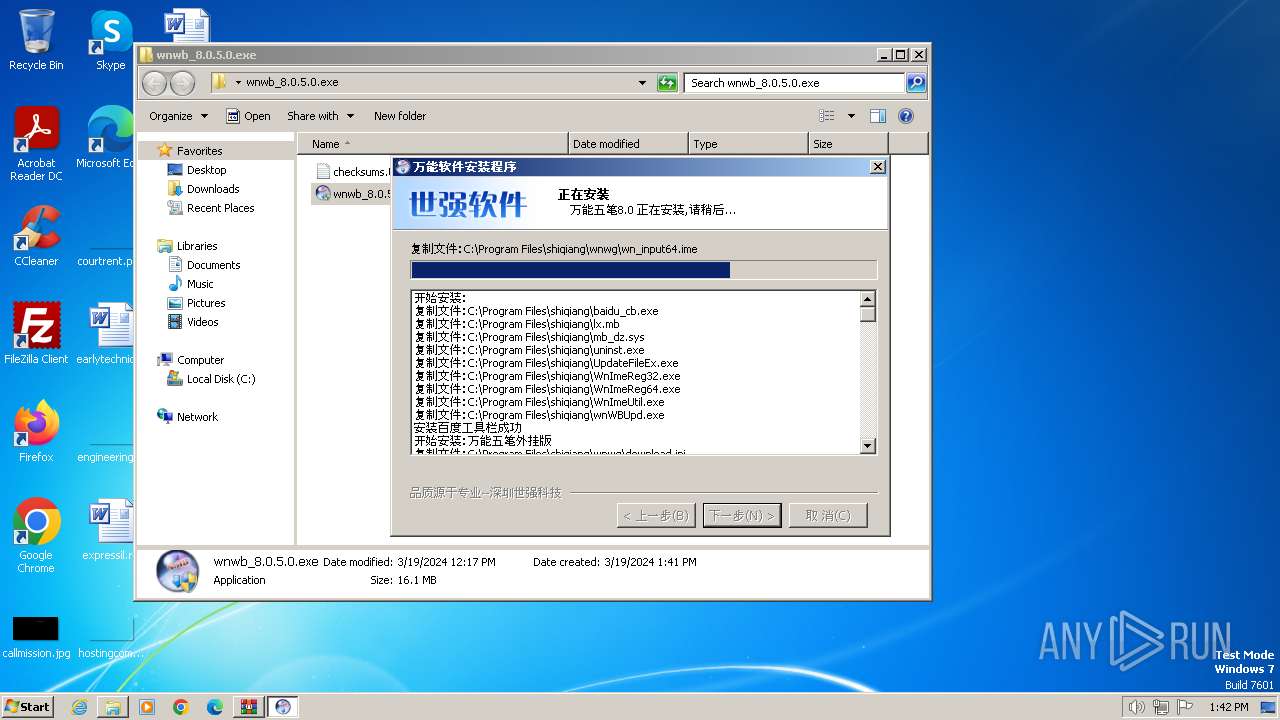Click the 下一步(N) next button
Screen dimensions: 1280x720
click(742, 516)
